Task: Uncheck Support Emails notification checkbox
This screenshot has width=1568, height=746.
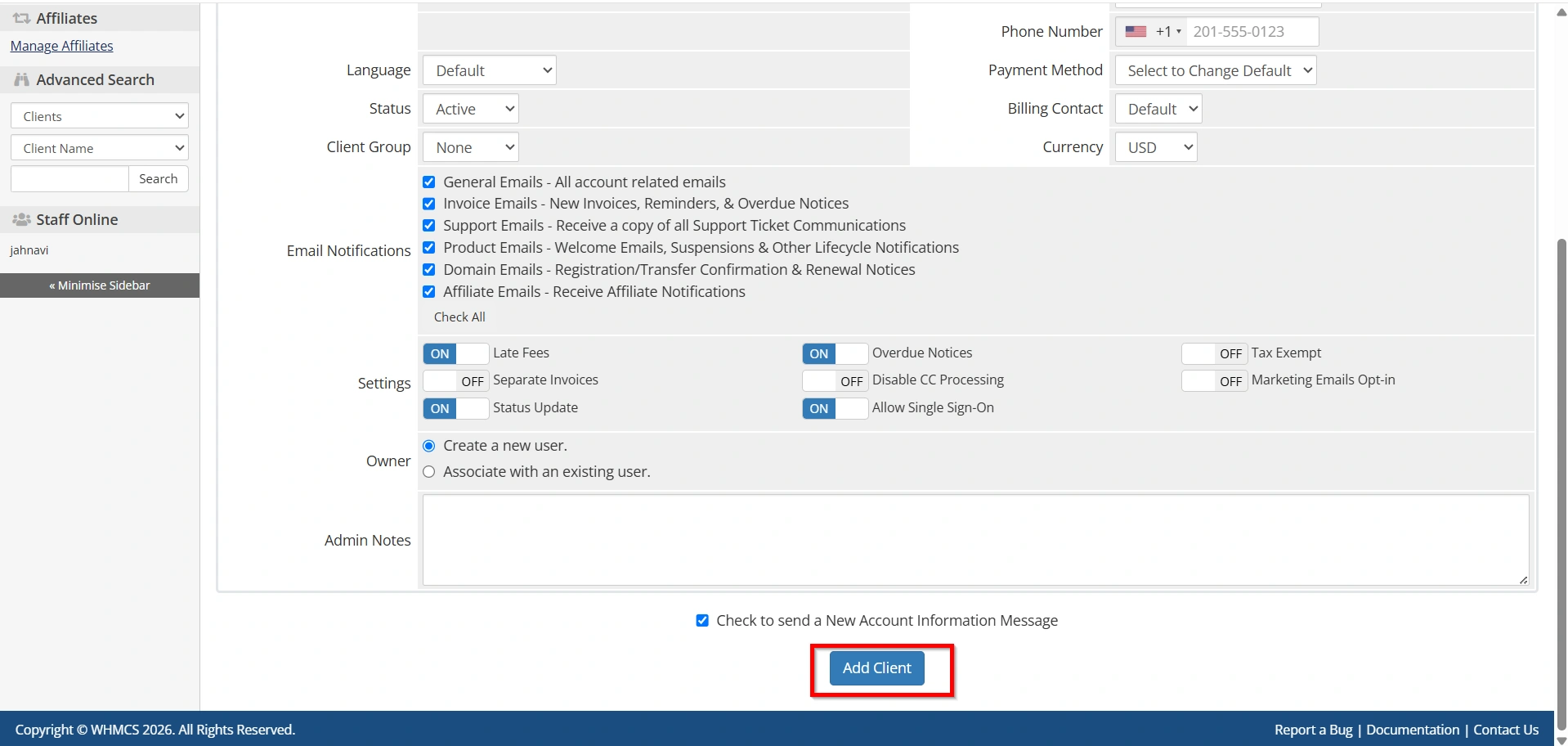Action: pyautogui.click(x=428, y=226)
